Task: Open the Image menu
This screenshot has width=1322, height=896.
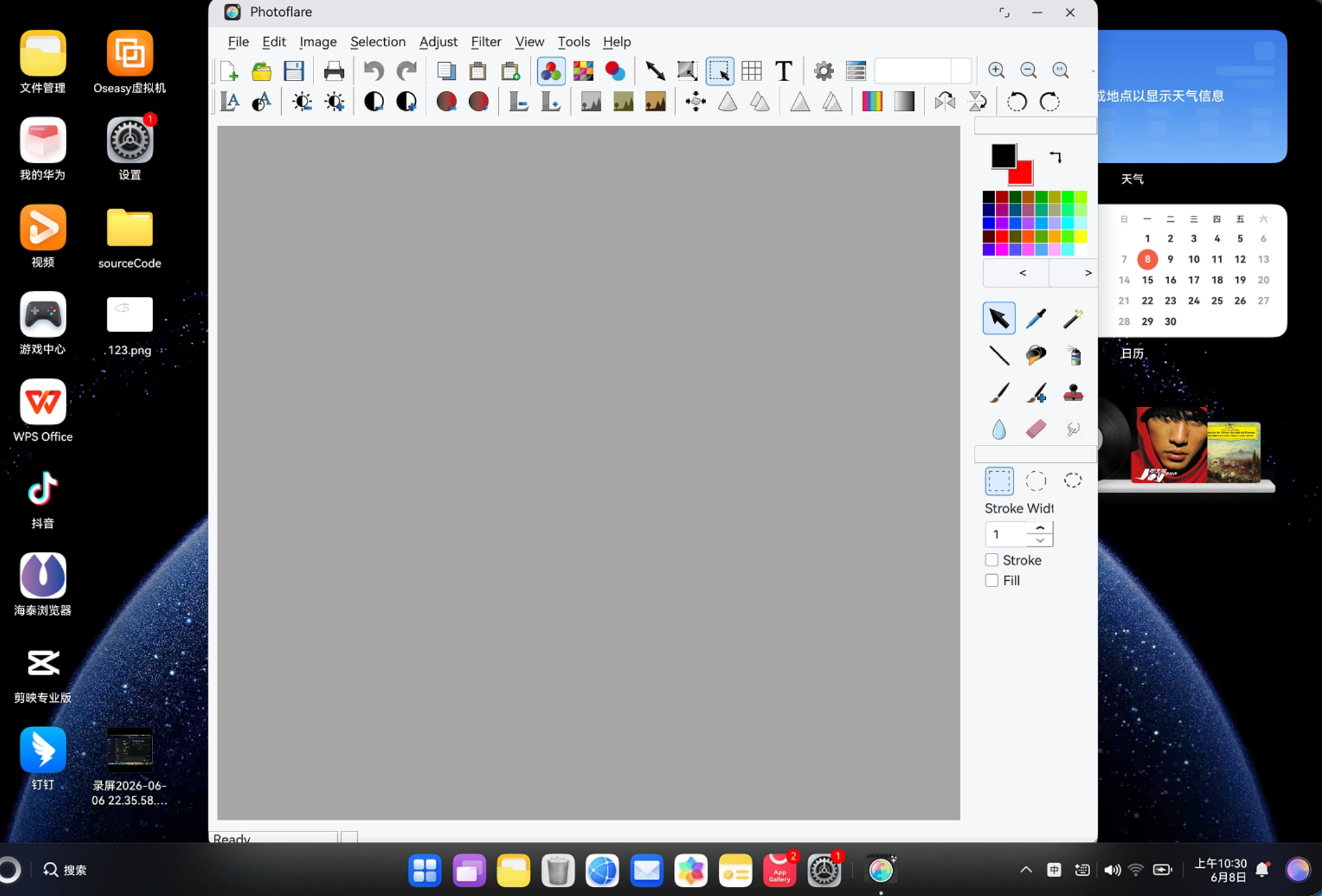Action: pos(318,42)
